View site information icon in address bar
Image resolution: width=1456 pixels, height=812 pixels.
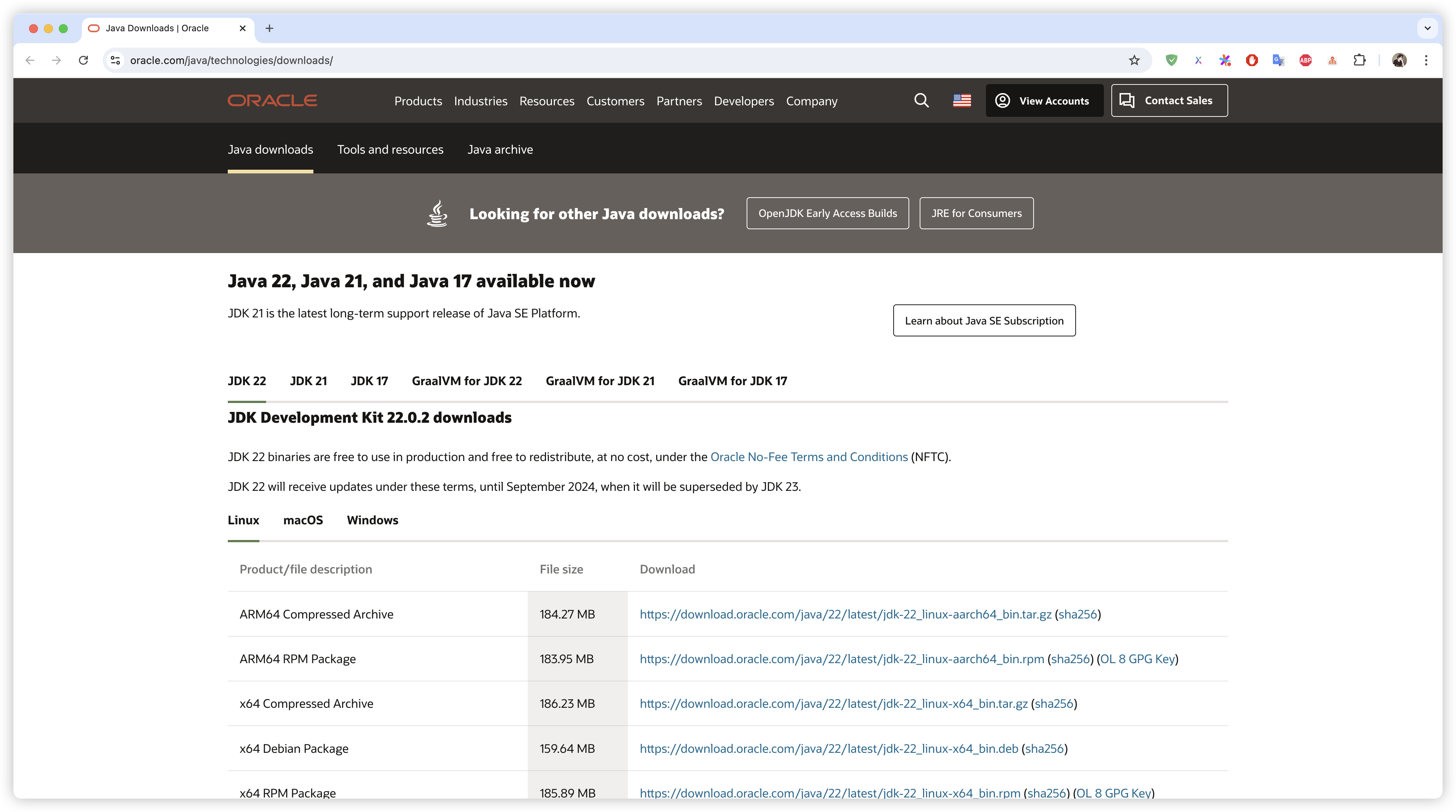pyautogui.click(x=115, y=60)
